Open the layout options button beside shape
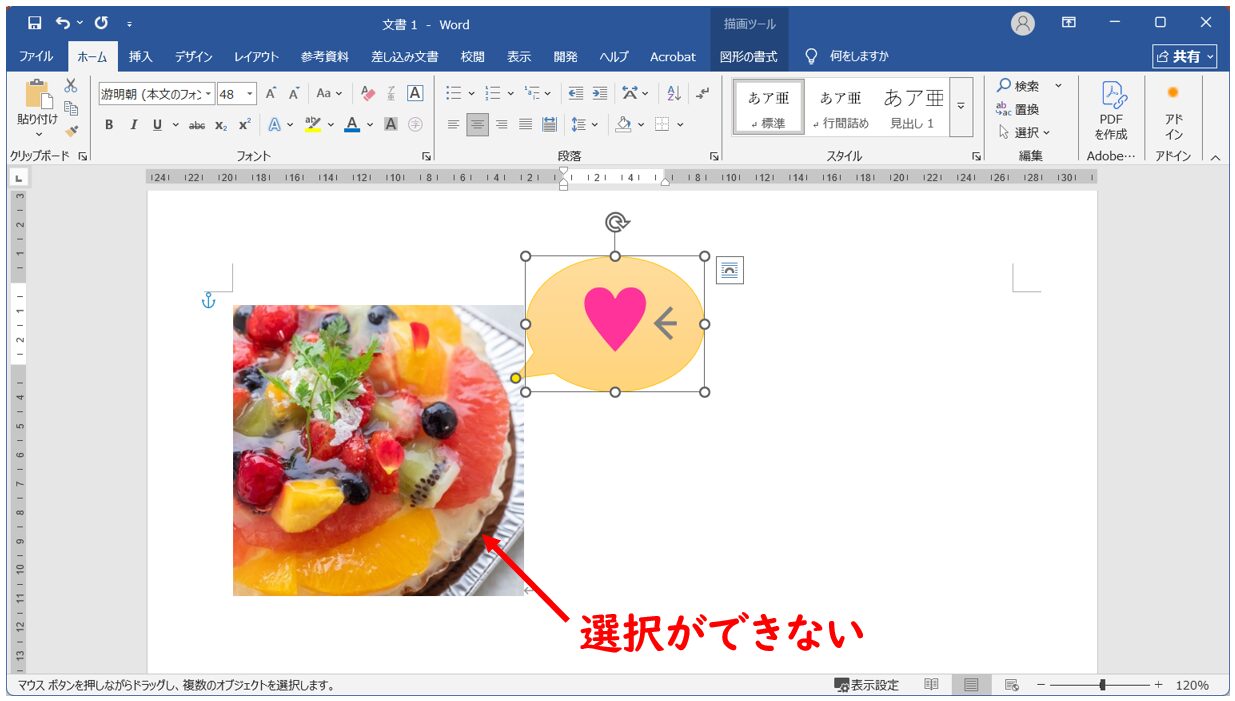 pyautogui.click(x=730, y=270)
